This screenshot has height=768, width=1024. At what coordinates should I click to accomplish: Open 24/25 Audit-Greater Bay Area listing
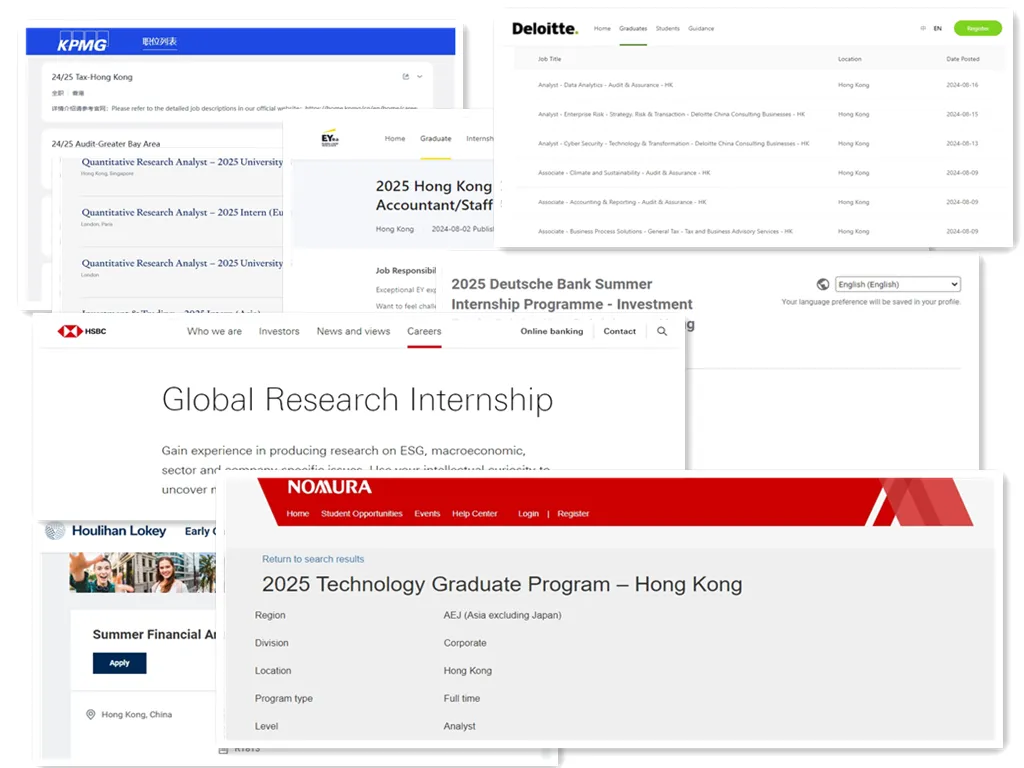106,144
